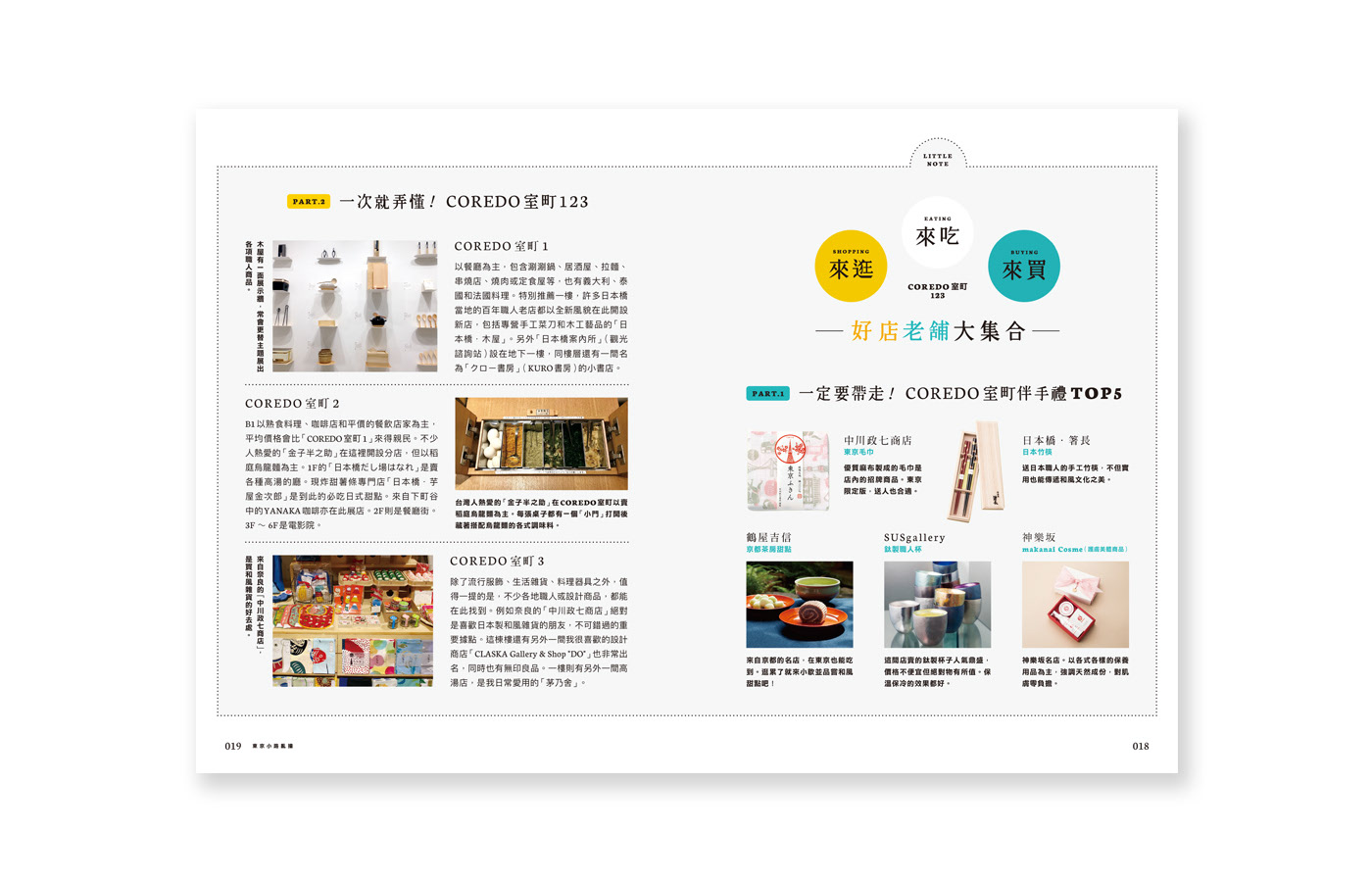The width and height of the screenshot is (1372, 882).
Task: Click the 日本竹筷 teal subtitle
Action: pos(1037,453)
